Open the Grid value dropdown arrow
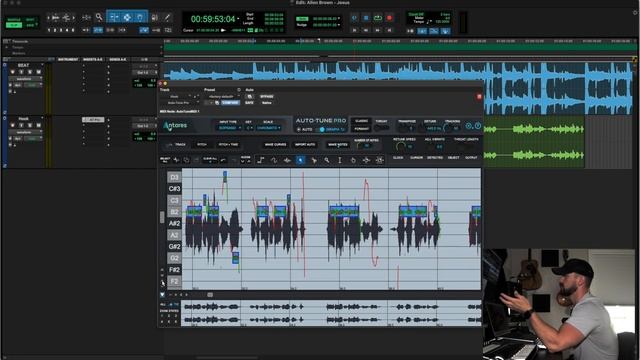The height and width of the screenshot is (360, 640). 339,19
